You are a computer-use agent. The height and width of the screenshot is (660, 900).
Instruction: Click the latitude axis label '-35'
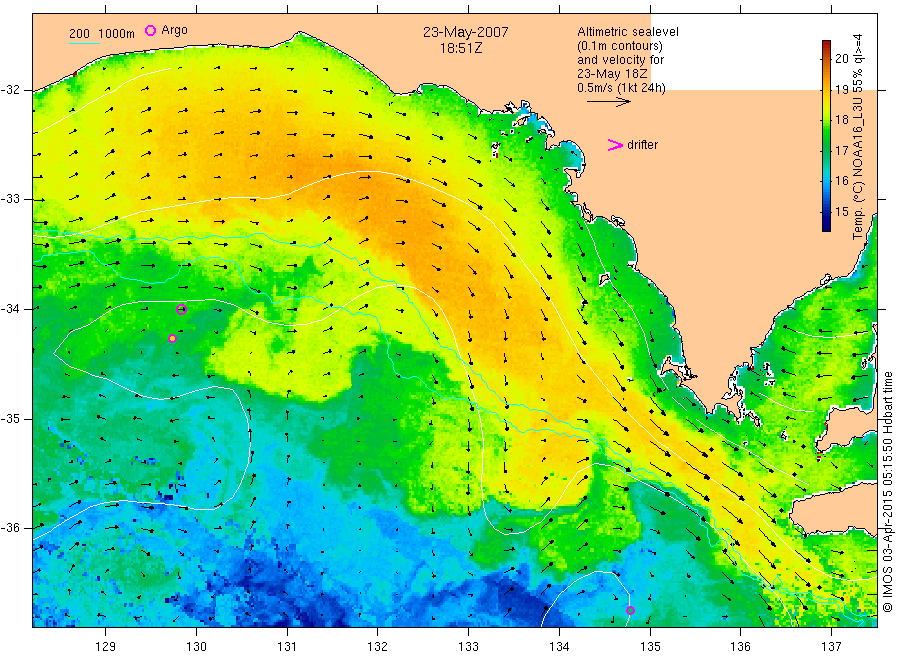(10, 419)
